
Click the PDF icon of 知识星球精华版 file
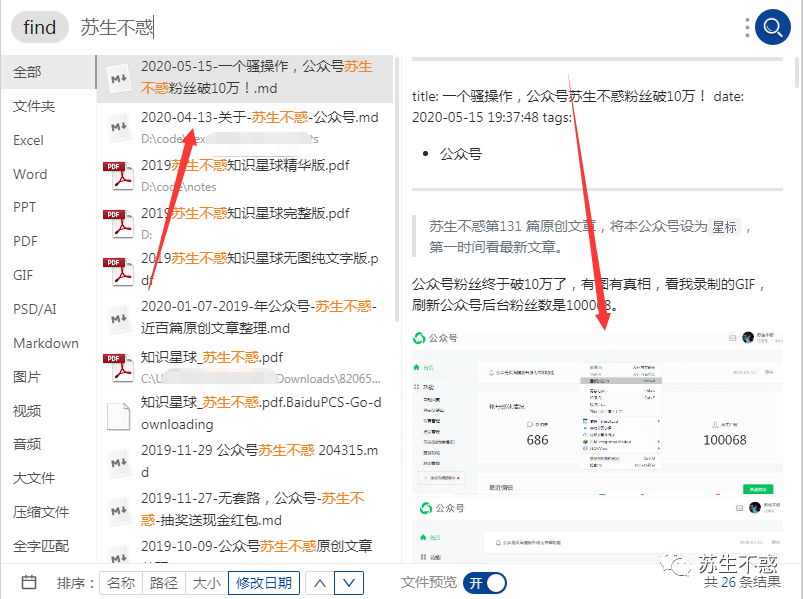tap(119, 175)
